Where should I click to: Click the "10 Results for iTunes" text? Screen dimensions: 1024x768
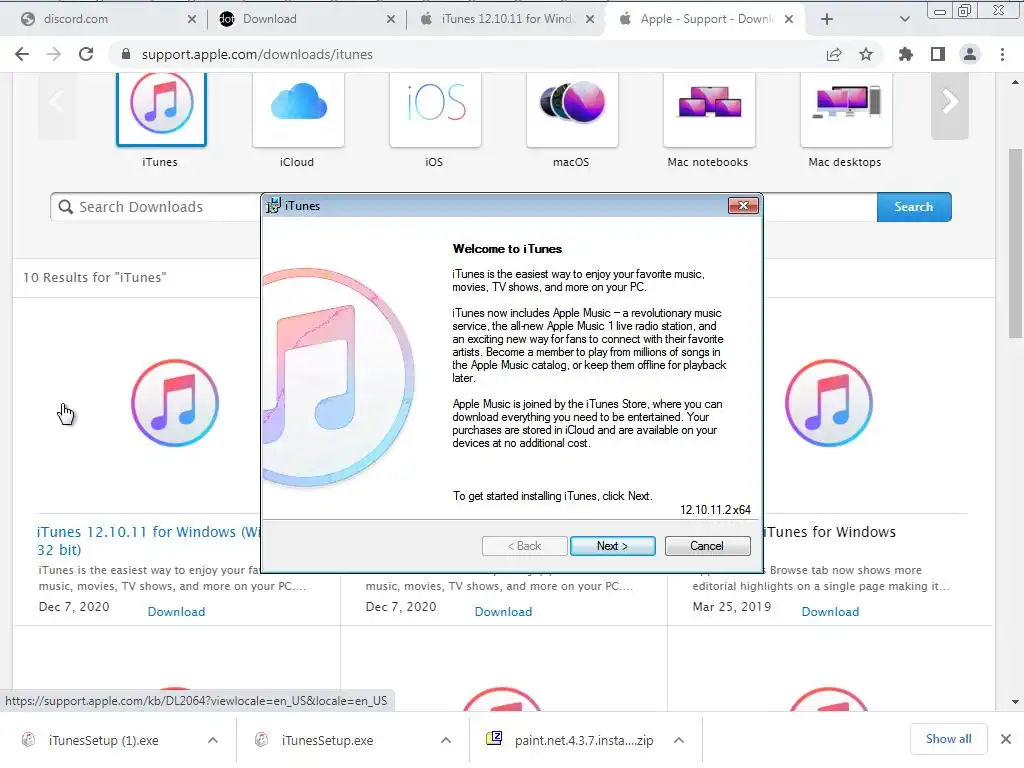pyautogui.click(x=95, y=278)
